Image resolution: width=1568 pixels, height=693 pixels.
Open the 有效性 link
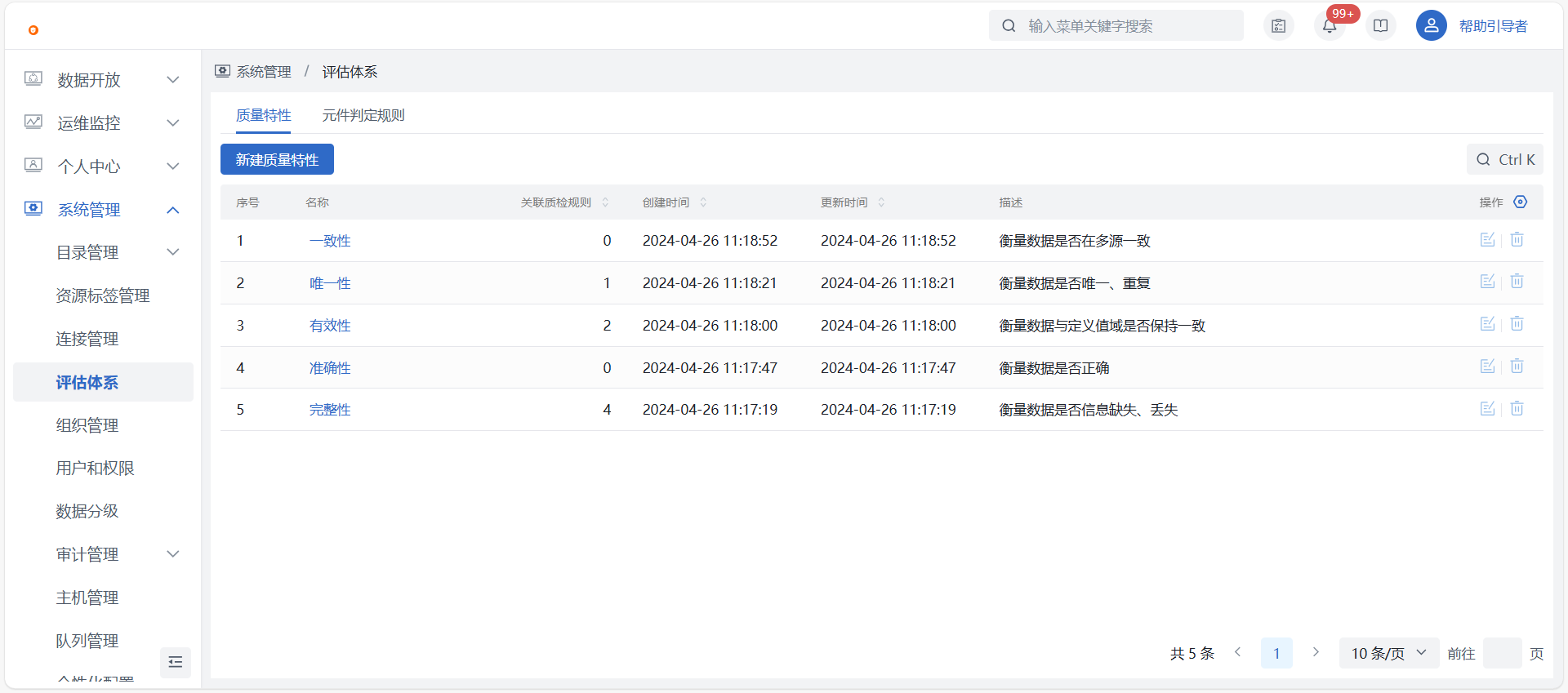[x=330, y=326]
